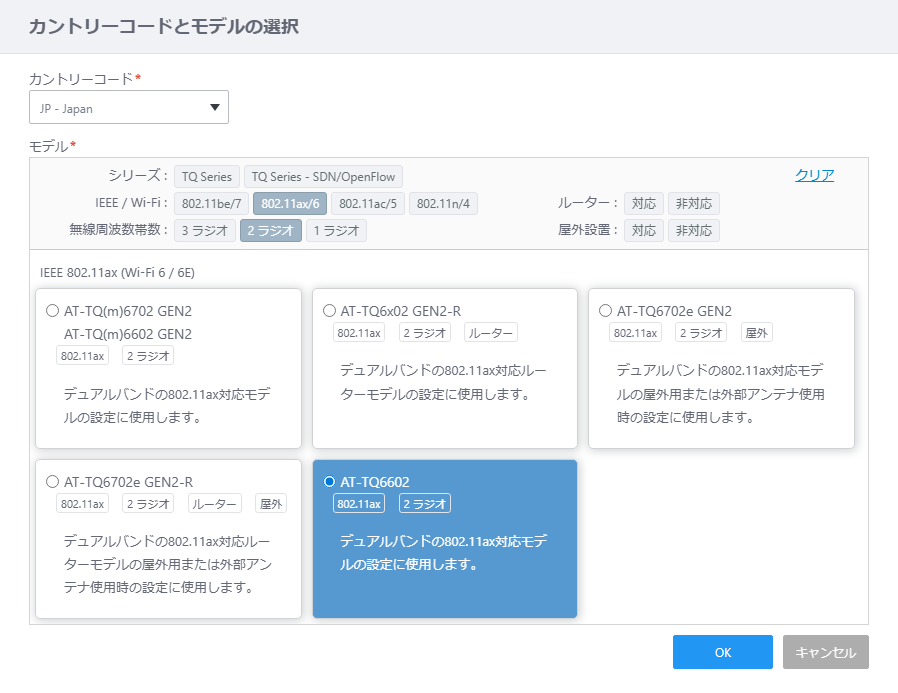Select 対応 for the 屋外設置 filter
Image resolution: width=898 pixels, height=693 pixels.
tap(644, 230)
